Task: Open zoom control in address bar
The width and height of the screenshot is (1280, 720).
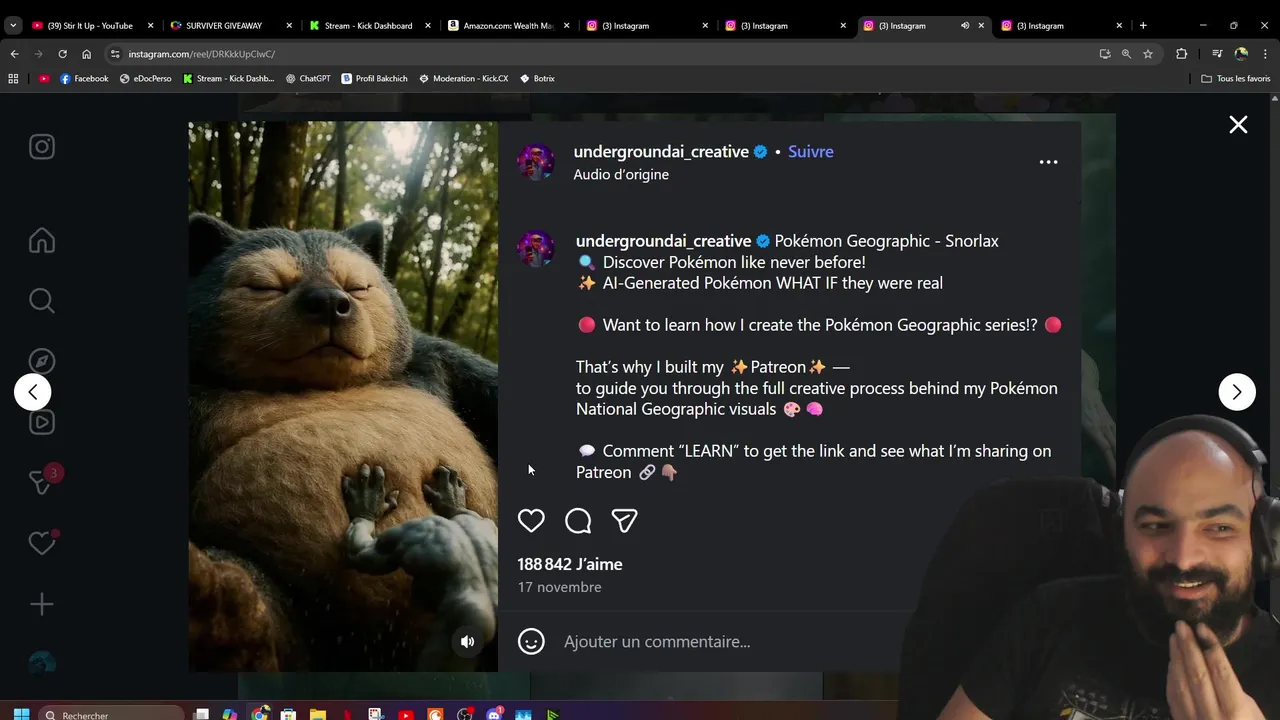Action: [1126, 54]
